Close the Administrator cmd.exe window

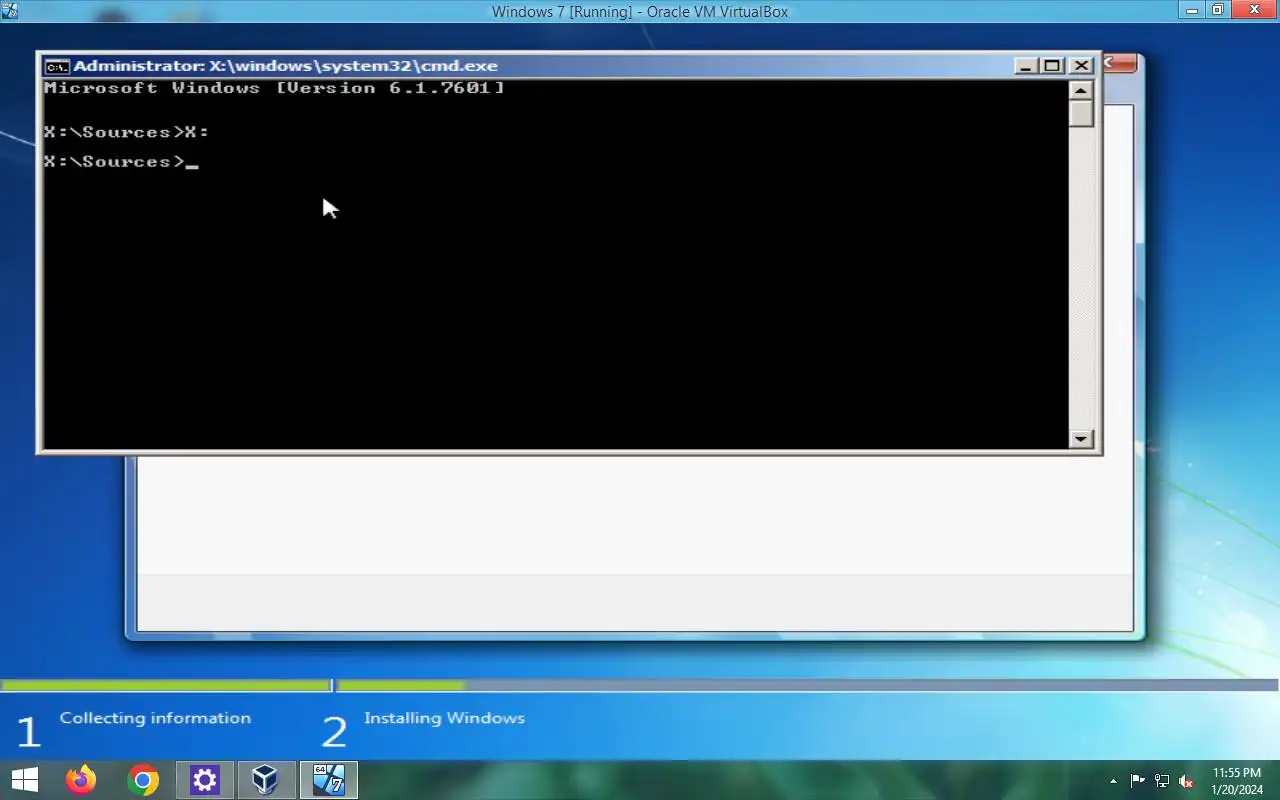(1081, 66)
